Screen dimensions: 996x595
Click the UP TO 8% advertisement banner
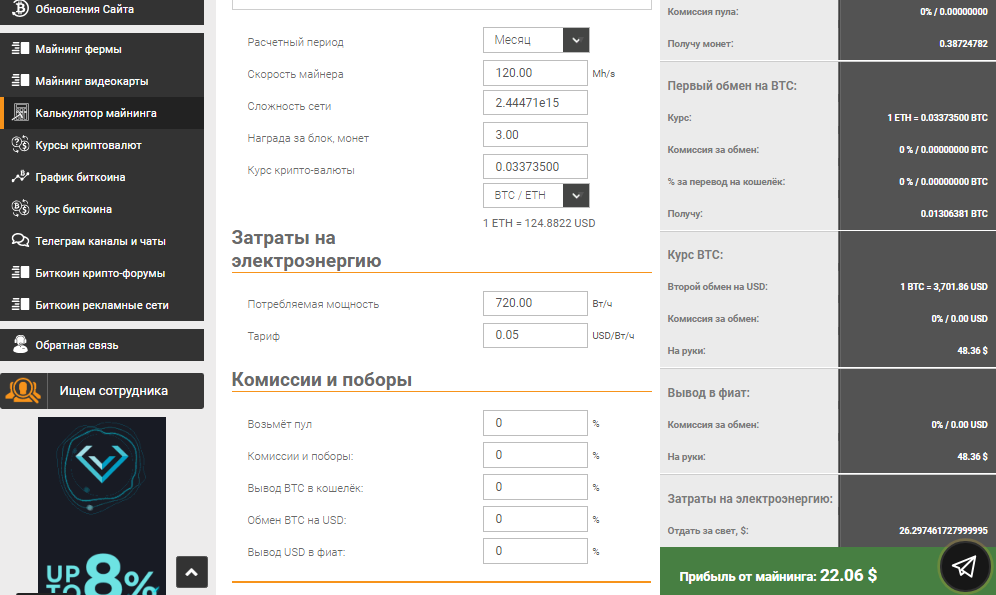pos(102,506)
